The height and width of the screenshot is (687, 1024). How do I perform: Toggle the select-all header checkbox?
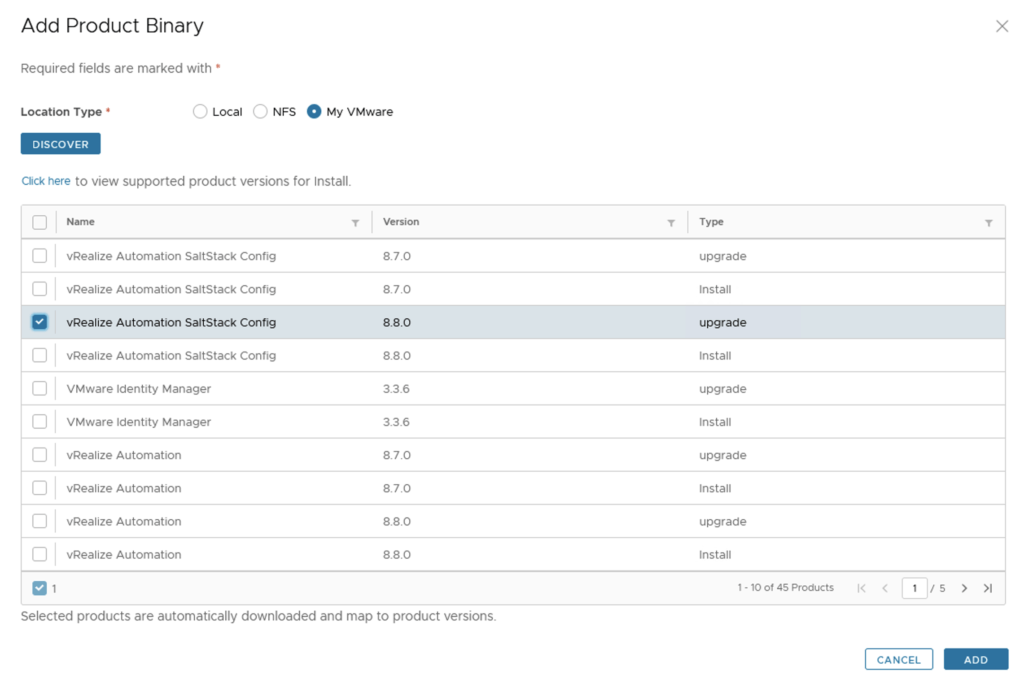pyautogui.click(x=40, y=222)
